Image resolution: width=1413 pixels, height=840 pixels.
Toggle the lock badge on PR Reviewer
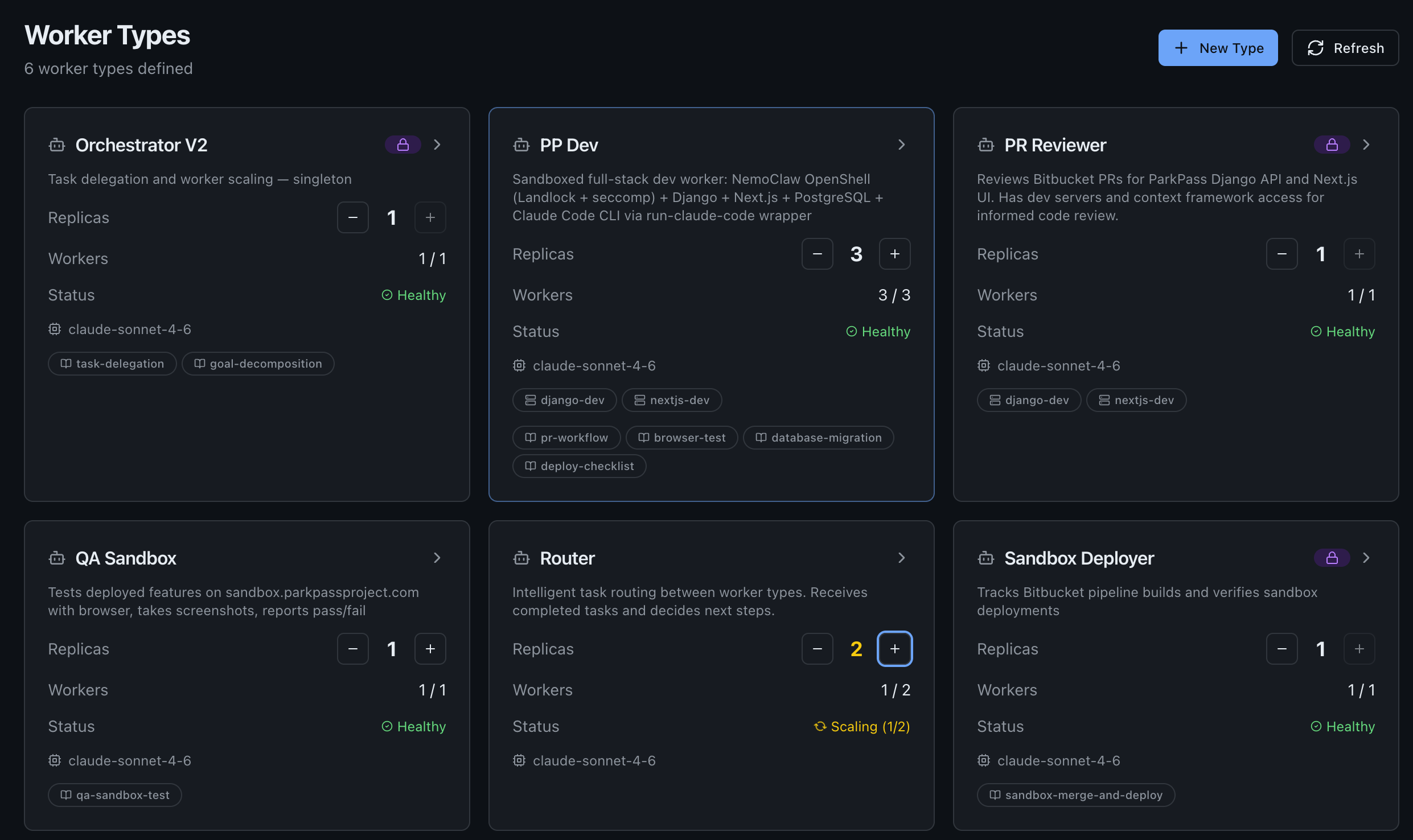pos(1331,144)
